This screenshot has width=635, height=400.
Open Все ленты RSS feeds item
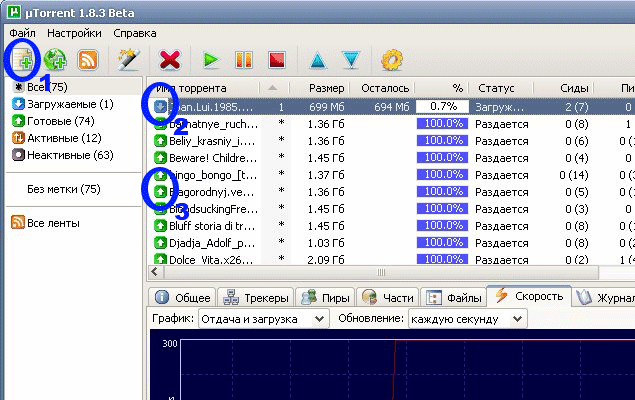[x=45, y=223]
